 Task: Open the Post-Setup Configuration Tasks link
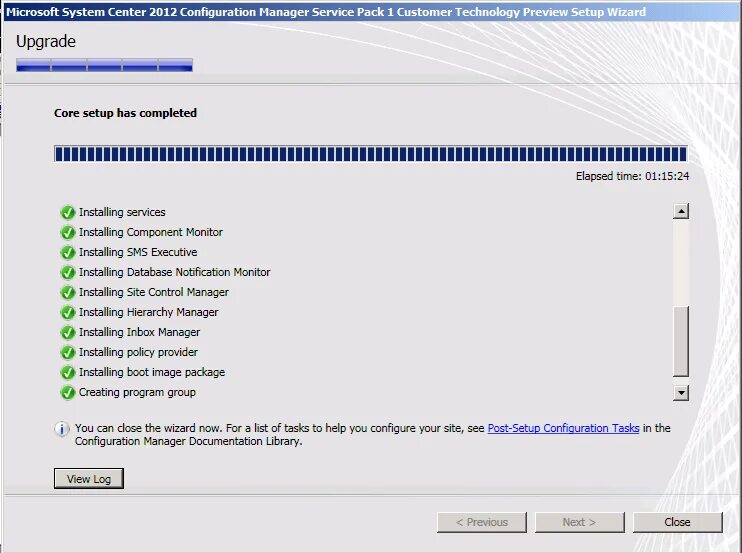coord(564,428)
